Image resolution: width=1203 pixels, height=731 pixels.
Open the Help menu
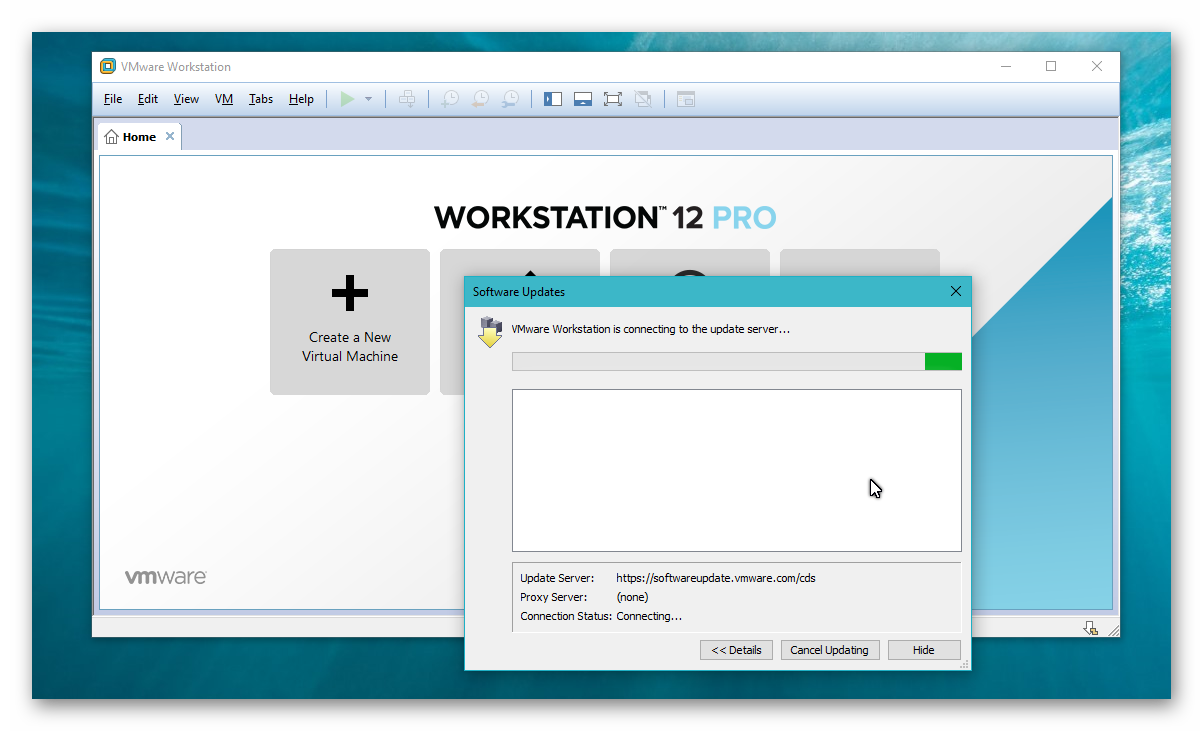coord(301,99)
